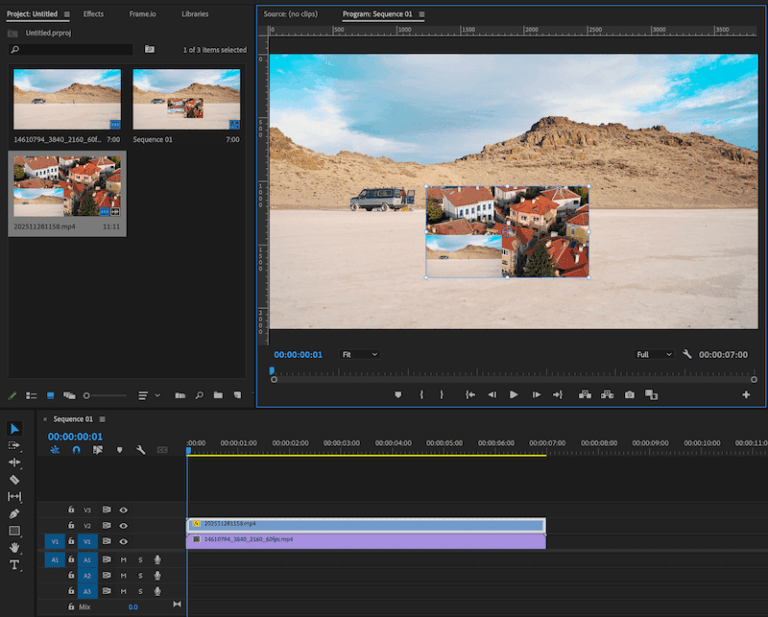Add a timeline marker
The height and width of the screenshot is (617, 768).
(x=119, y=450)
